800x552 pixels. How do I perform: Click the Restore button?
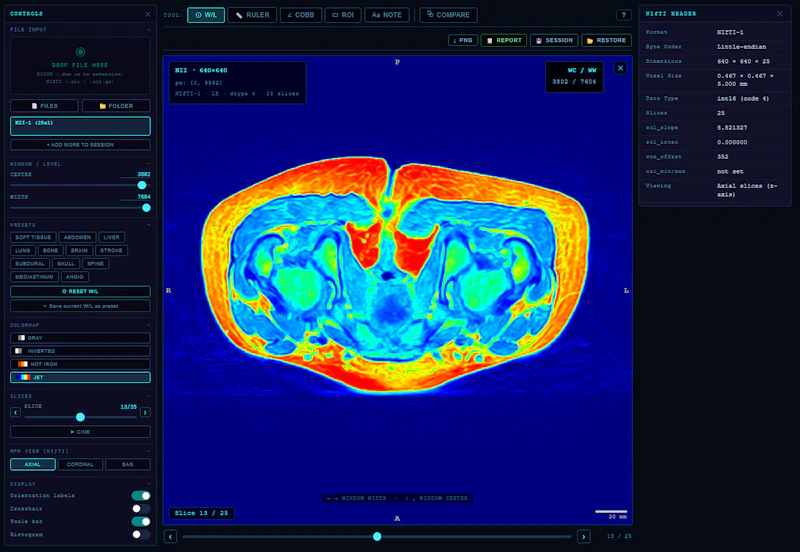pyautogui.click(x=606, y=40)
